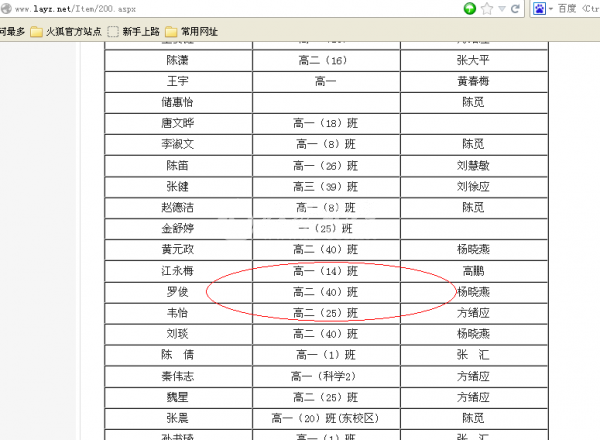Click the green go arrow in address bar
600x440 pixels.
pyautogui.click(x=470, y=8)
